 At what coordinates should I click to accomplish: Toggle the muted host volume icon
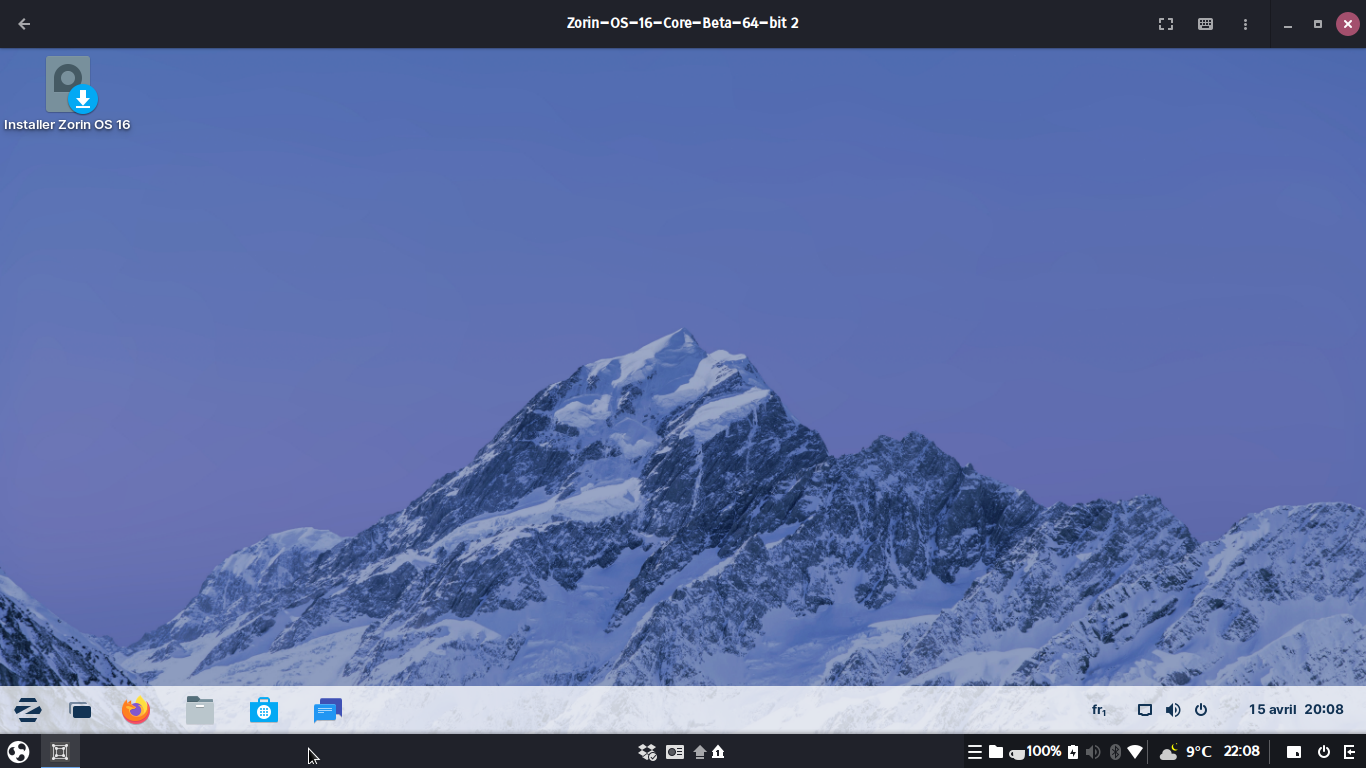coord(1093,752)
